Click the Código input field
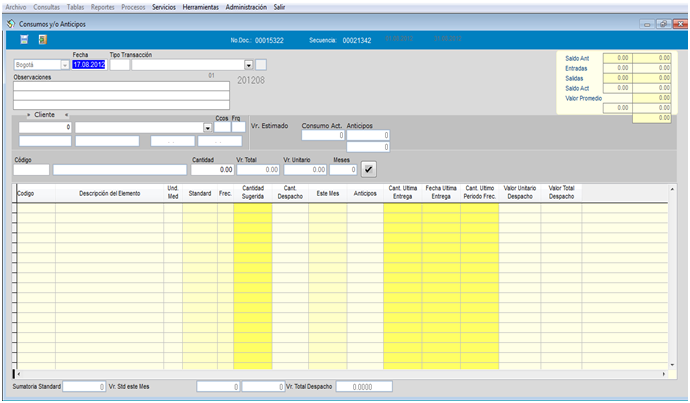Viewport: 690px width, 403px height. point(31,170)
